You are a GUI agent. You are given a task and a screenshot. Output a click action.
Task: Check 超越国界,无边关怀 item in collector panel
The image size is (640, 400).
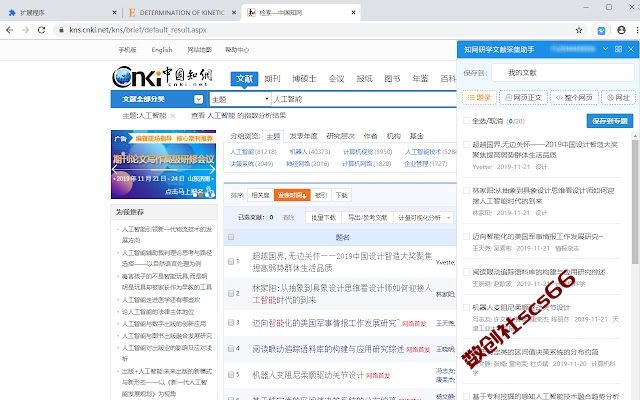[x=467, y=144]
